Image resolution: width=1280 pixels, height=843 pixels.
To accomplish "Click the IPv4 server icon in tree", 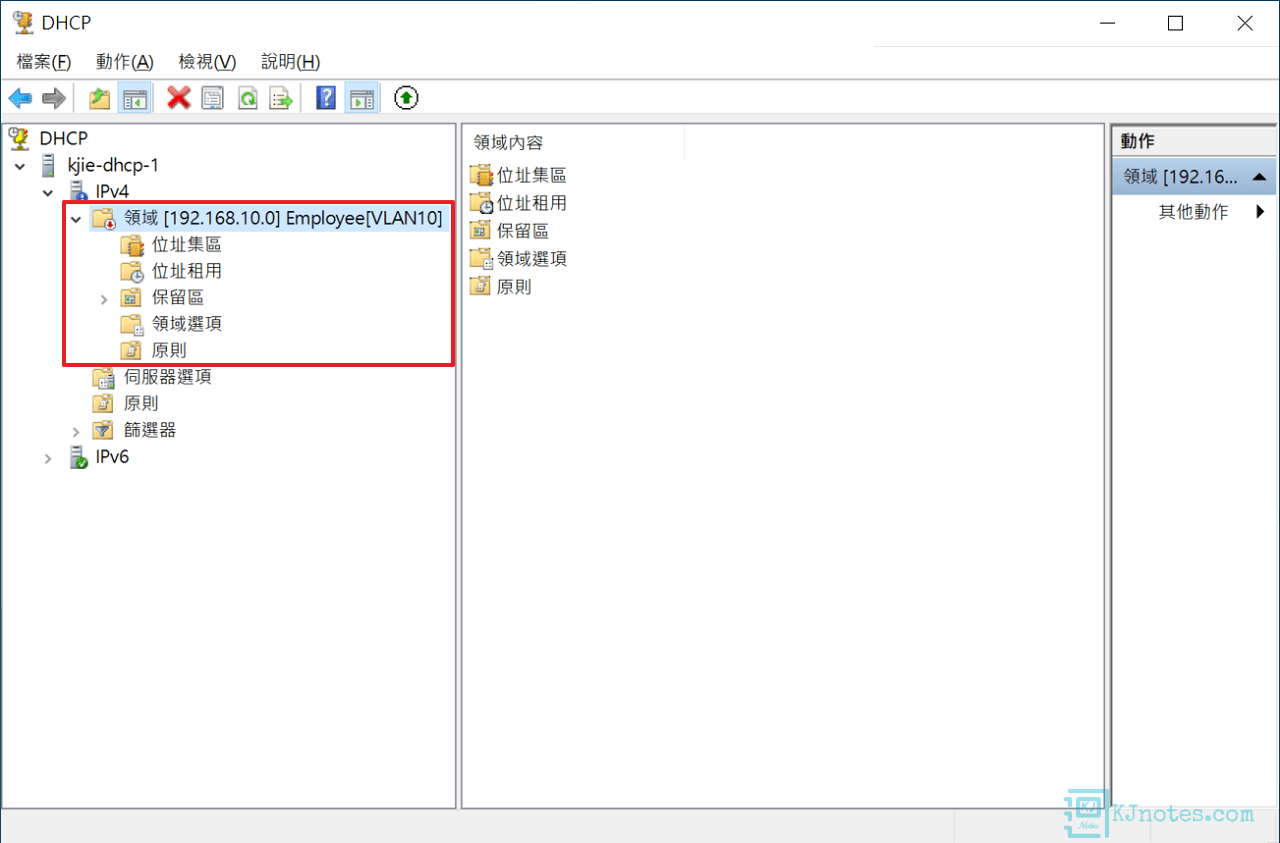I will (78, 191).
